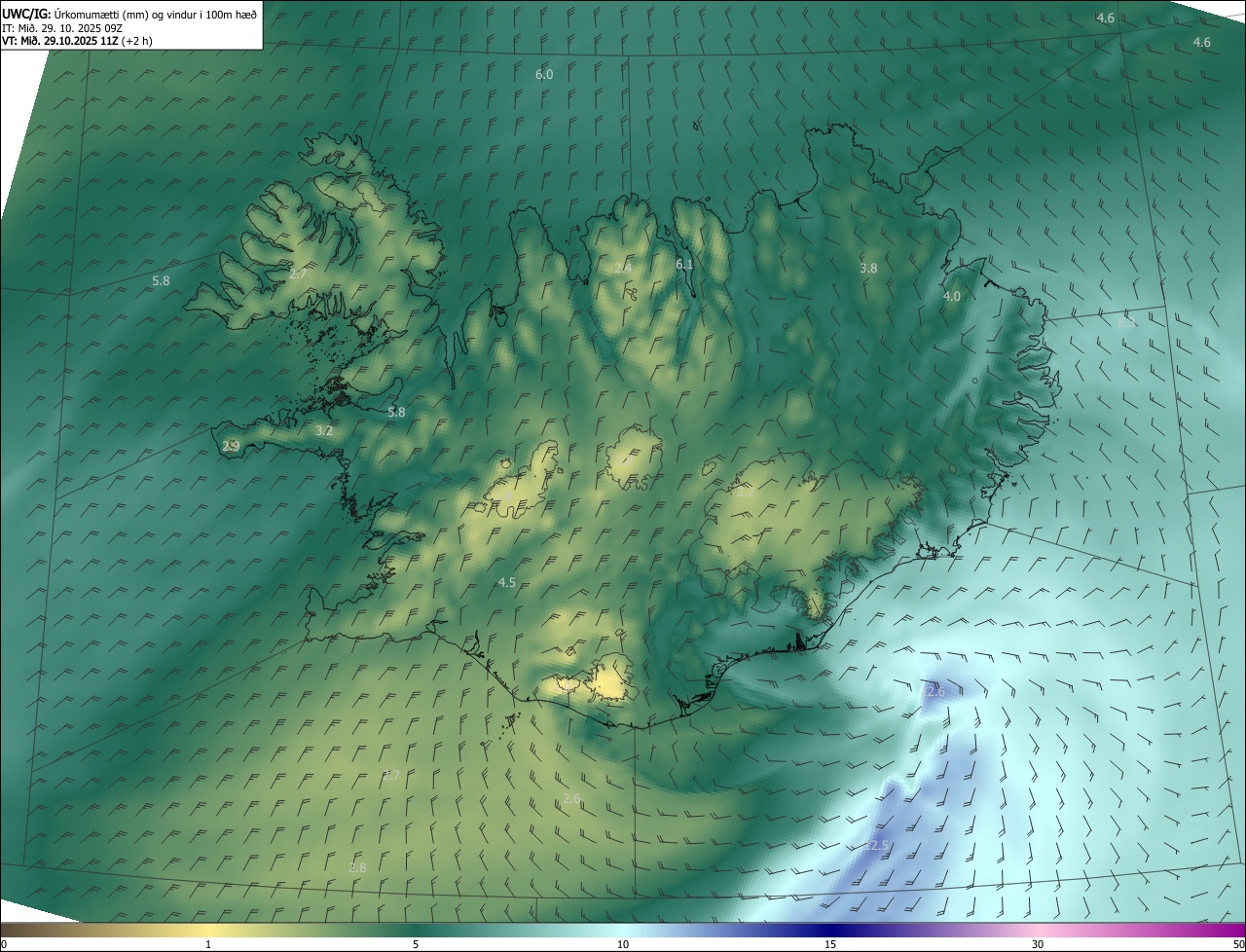Click the colour scale tick labelled 30
Viewport: 1246px width, 952px height.
point(1038,944)
